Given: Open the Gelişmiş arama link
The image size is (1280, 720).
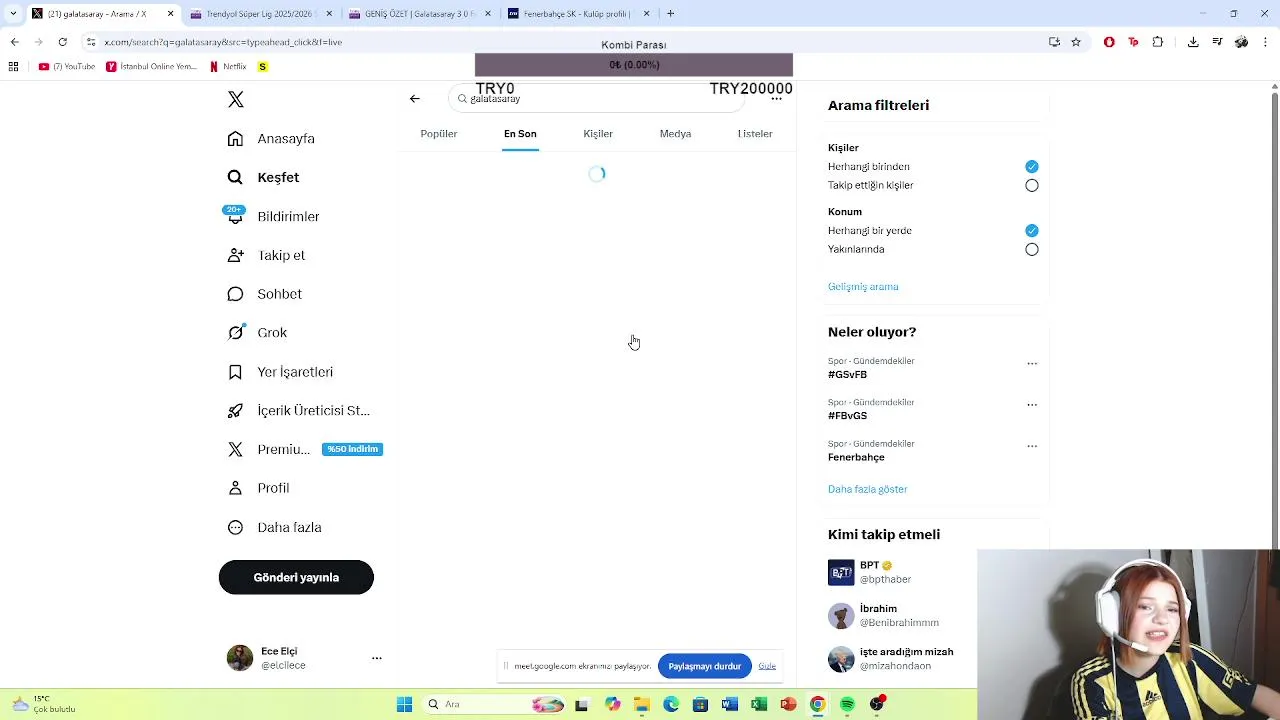Looking at the screenshot, I should click(x=863, y=287).
